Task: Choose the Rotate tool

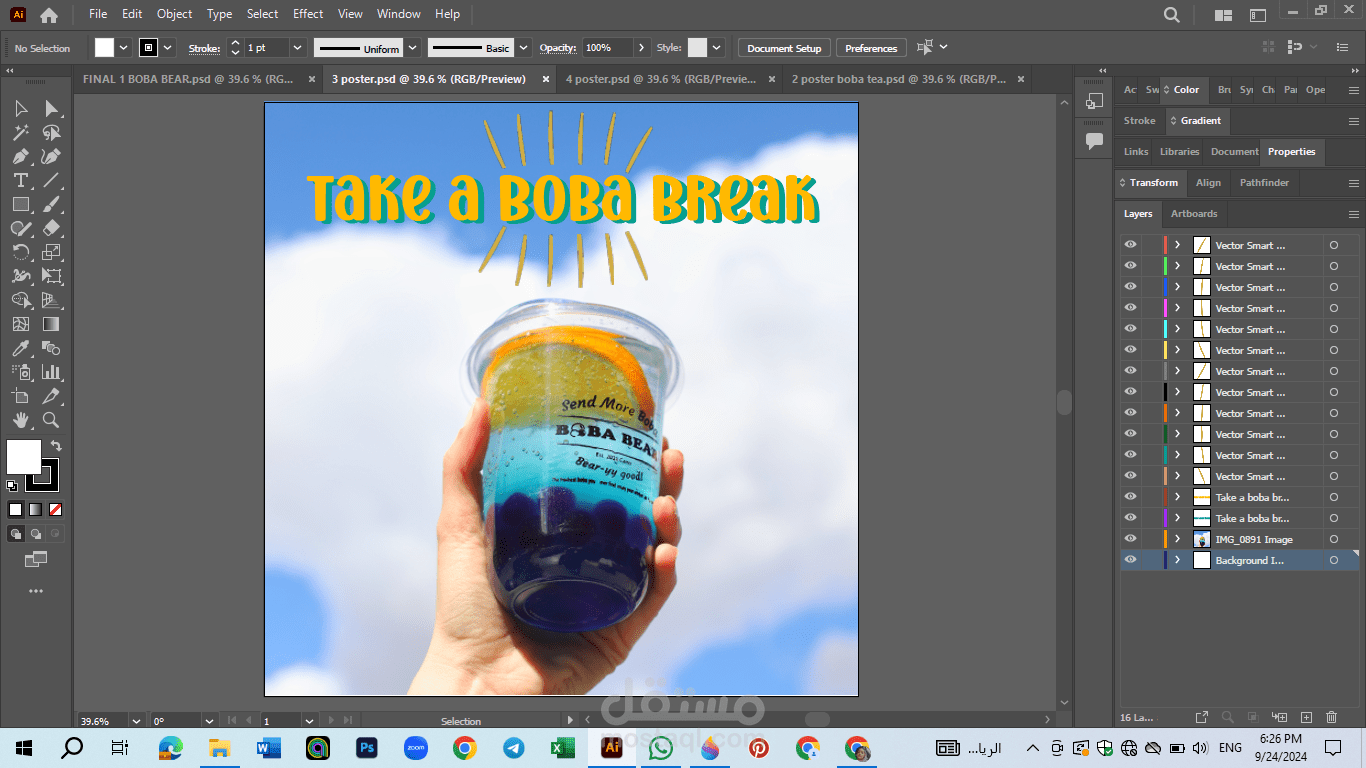Action: tap(21, 252)
